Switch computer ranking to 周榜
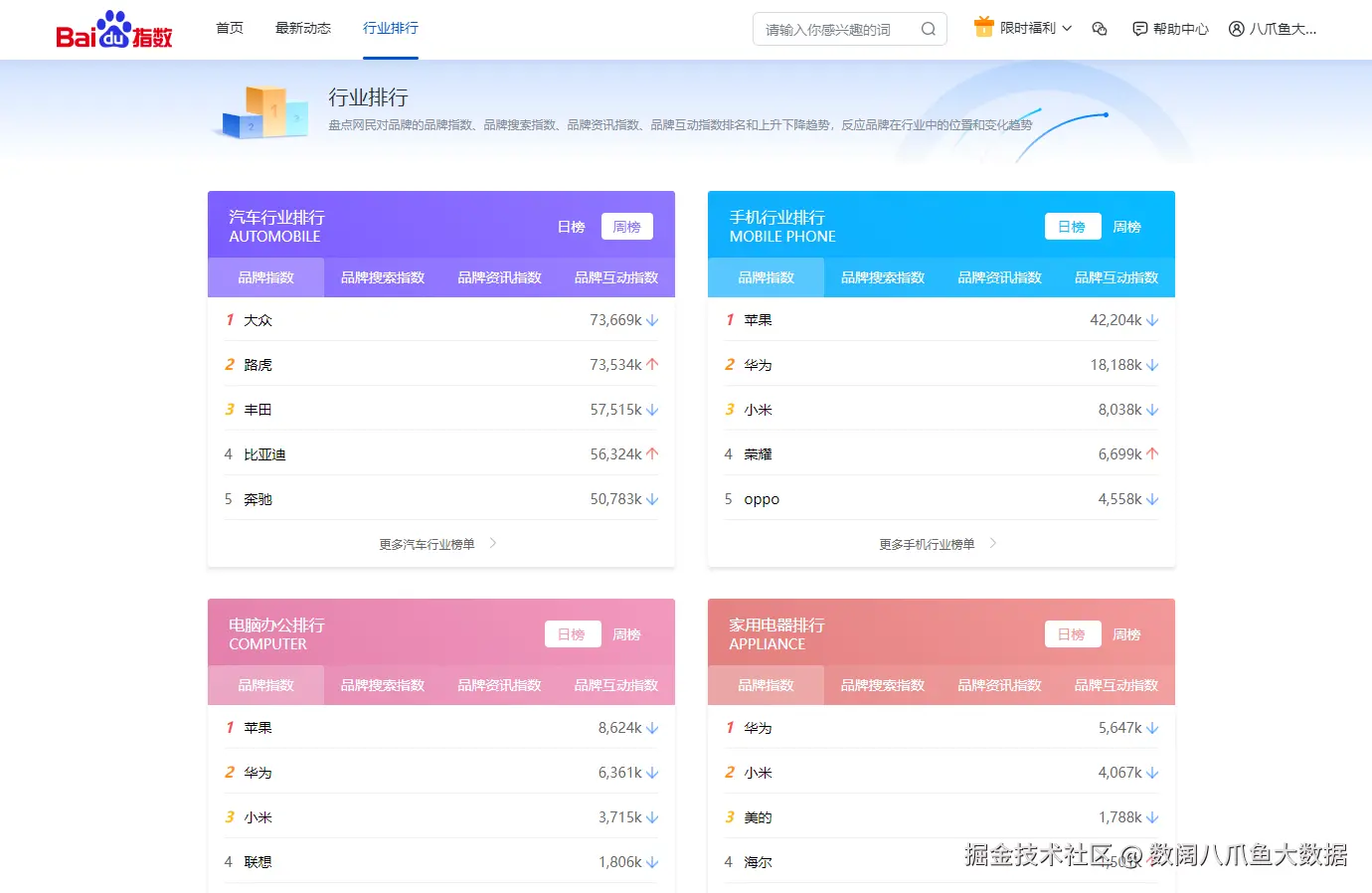Image resolution: width=1372 pixels, height=893 pixels. (x=627, y=634)
